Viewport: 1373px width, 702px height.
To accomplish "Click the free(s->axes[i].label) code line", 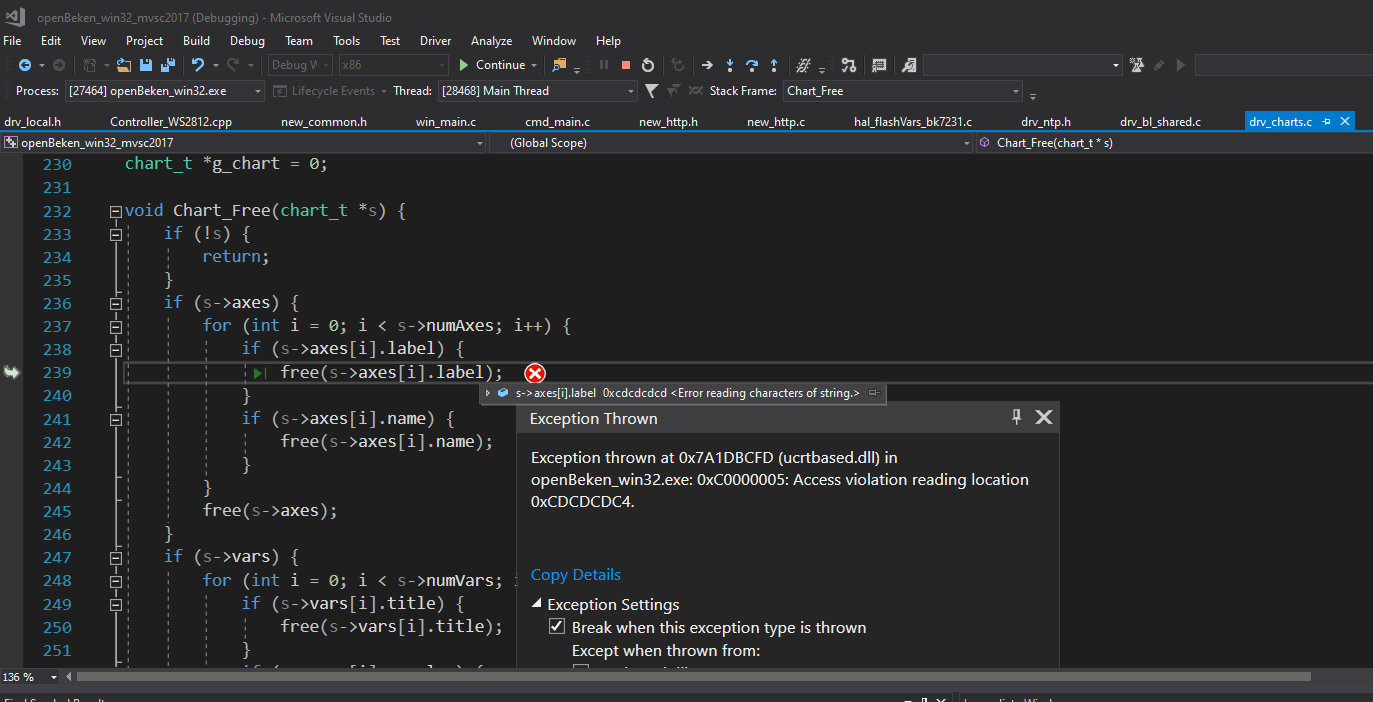I will [x=392, y=373].
